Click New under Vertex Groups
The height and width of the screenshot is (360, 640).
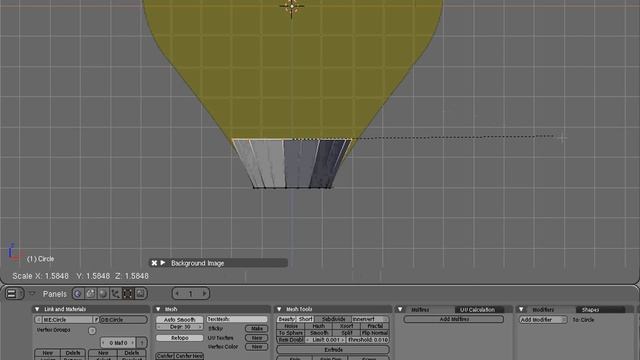(48, 353)
